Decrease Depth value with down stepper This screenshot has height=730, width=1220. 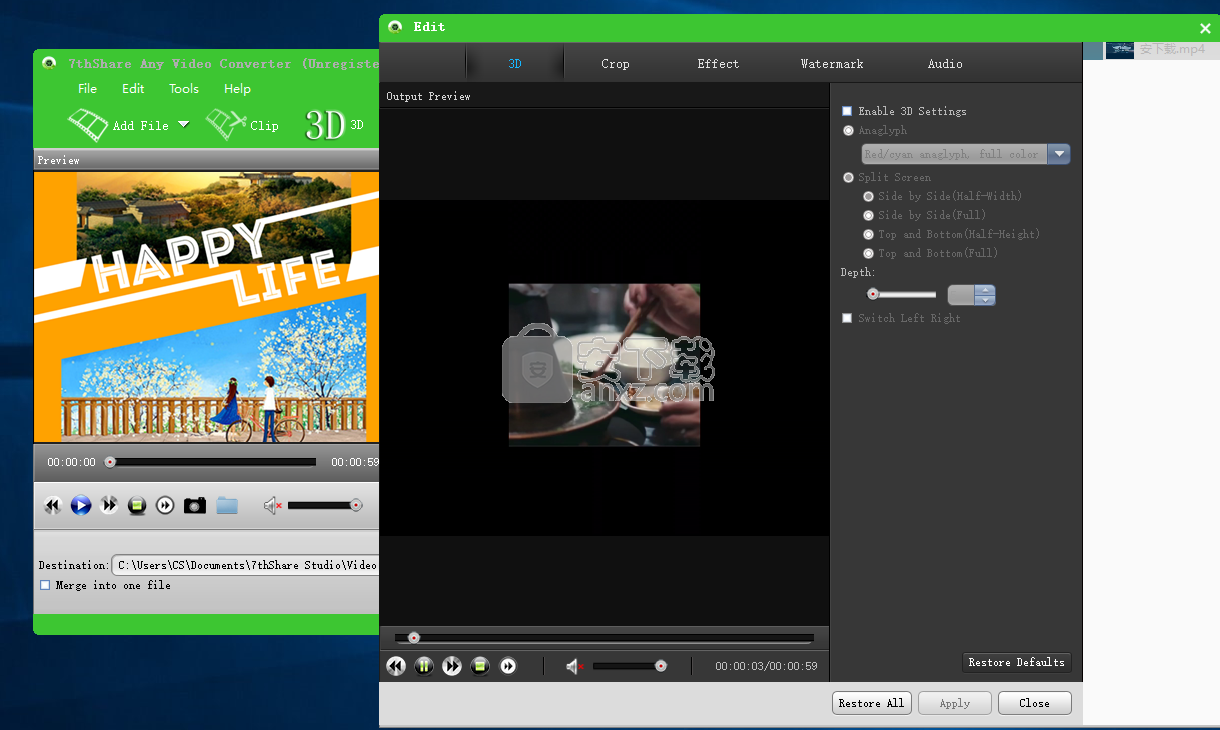point(986,300)
